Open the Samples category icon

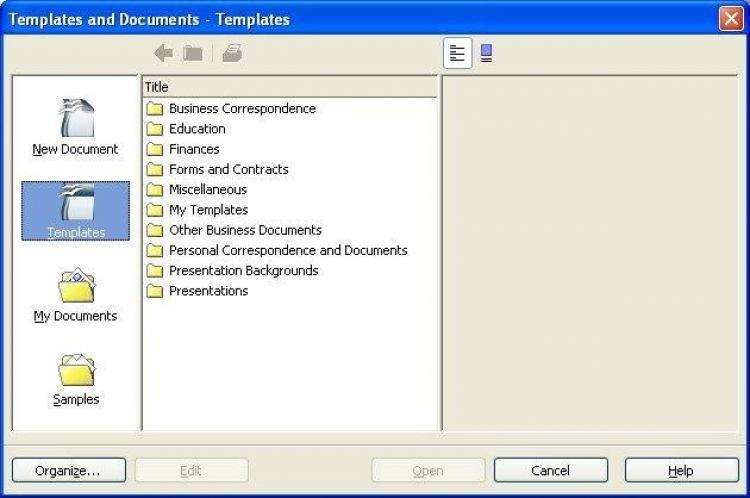(x=75, y=377)
